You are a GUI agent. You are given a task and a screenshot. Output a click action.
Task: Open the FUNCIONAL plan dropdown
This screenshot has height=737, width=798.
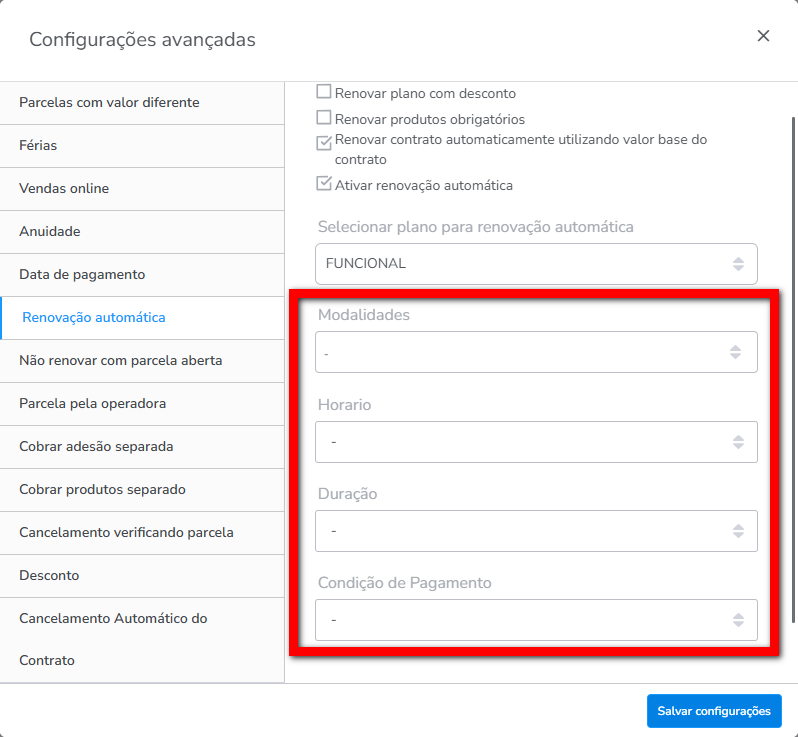coord(535,264)
